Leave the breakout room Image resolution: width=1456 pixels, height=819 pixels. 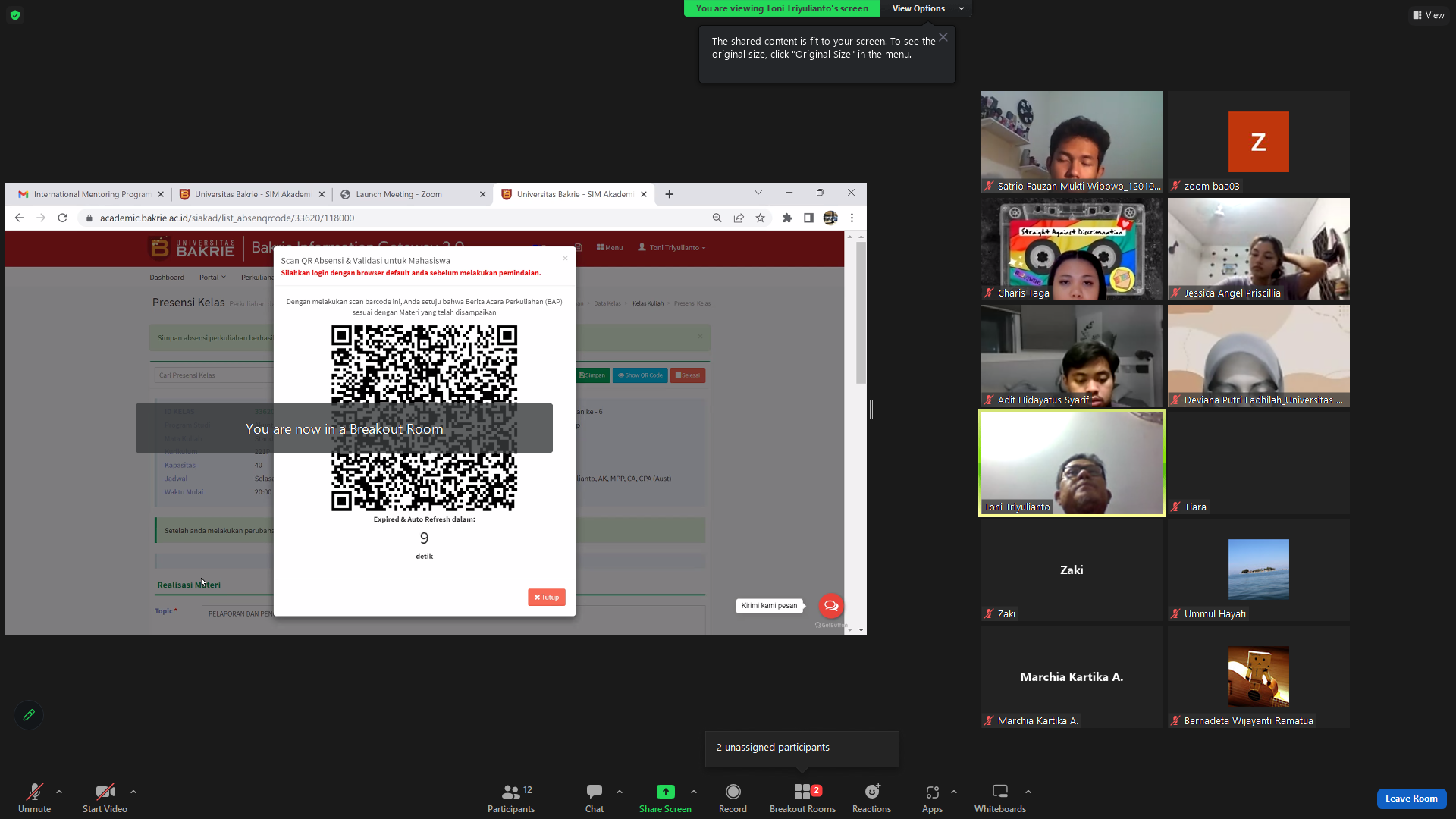point(1411,799)
